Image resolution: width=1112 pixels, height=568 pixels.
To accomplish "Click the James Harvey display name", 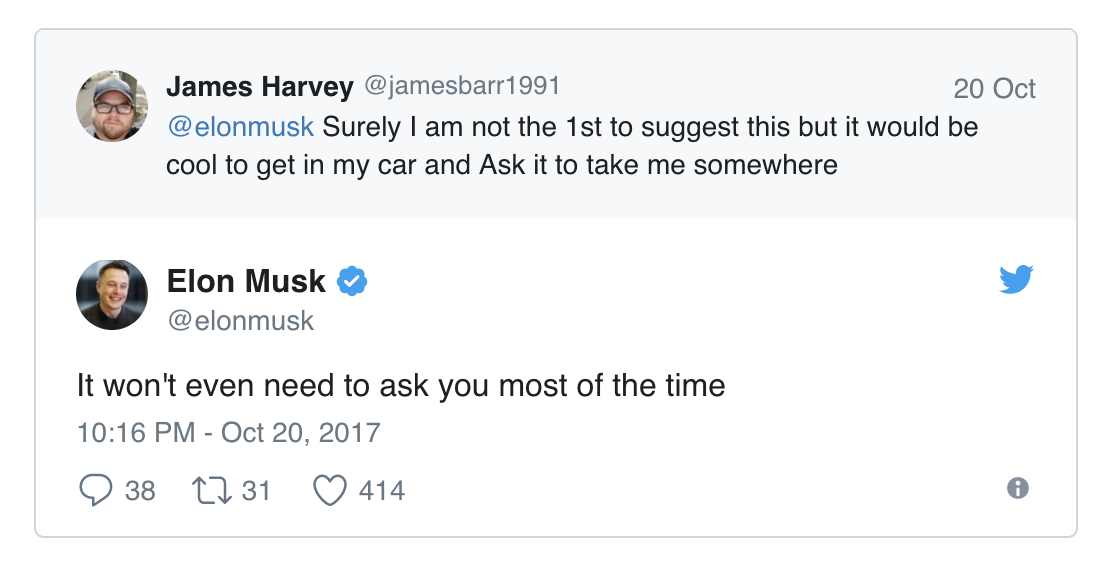I will click(x=259, y=87).
